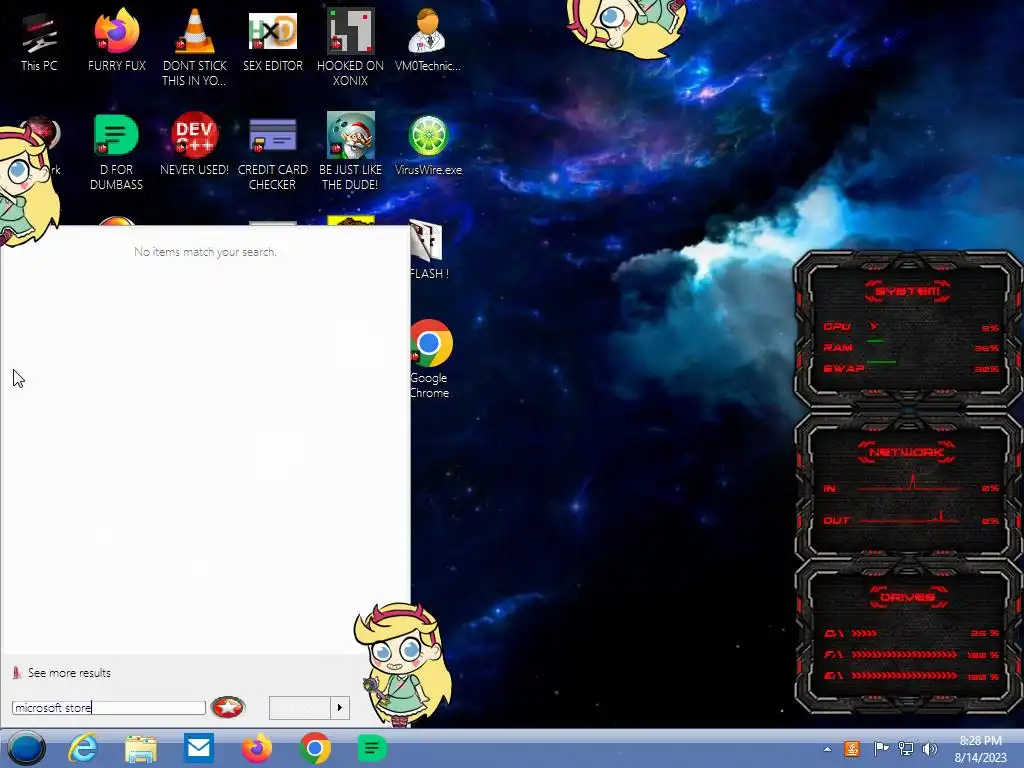
Task: Show hidden system tray icons
Action: tap(827, 749)
